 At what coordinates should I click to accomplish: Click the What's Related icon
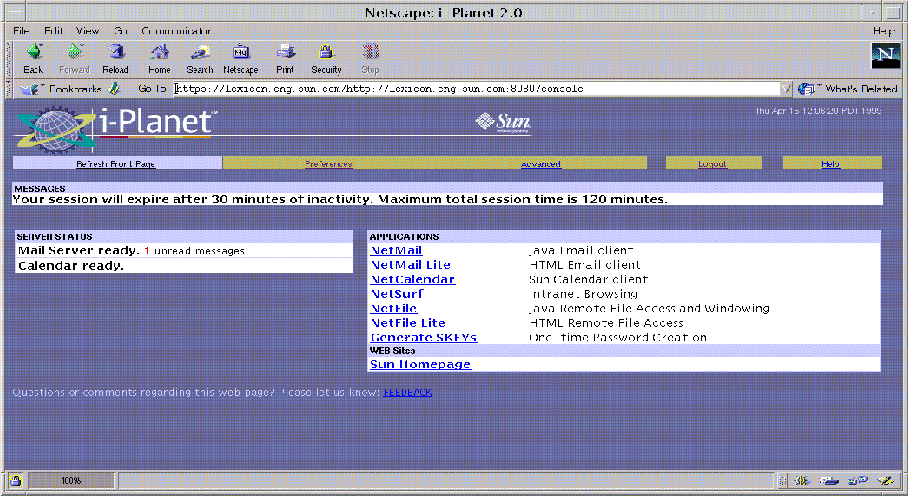click(x=806, y=89)
